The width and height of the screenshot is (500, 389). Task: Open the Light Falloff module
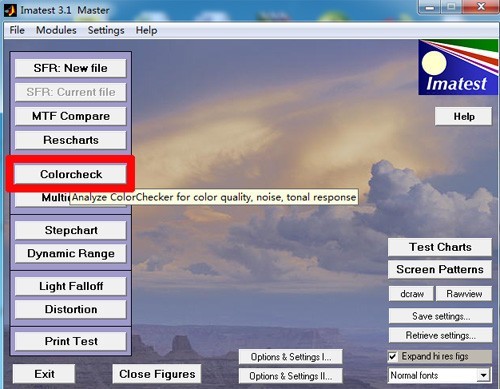71,286
